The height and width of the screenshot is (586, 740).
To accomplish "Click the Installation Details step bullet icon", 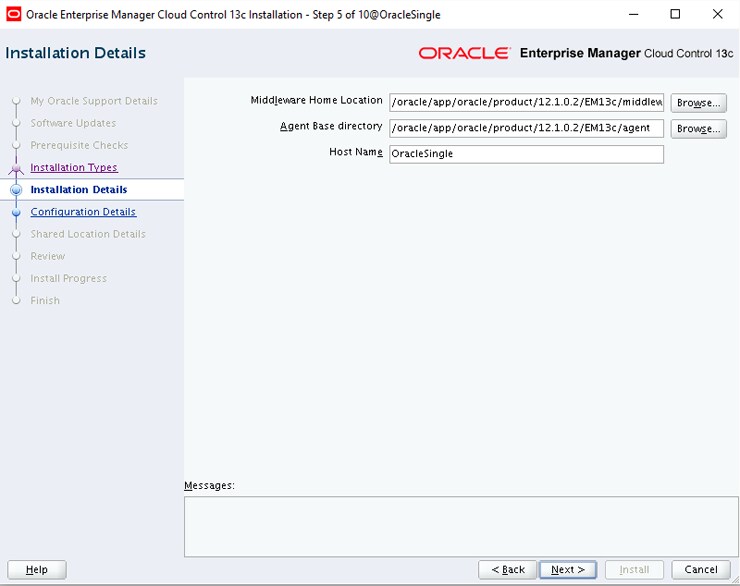I will [17, 190].
